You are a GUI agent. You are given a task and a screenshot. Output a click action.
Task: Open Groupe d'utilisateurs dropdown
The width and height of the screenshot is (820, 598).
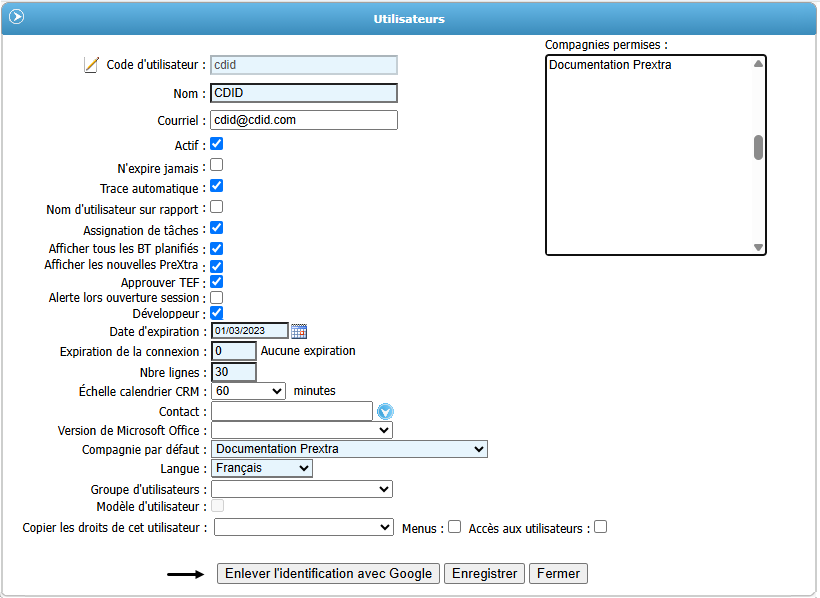coord(302,489)
